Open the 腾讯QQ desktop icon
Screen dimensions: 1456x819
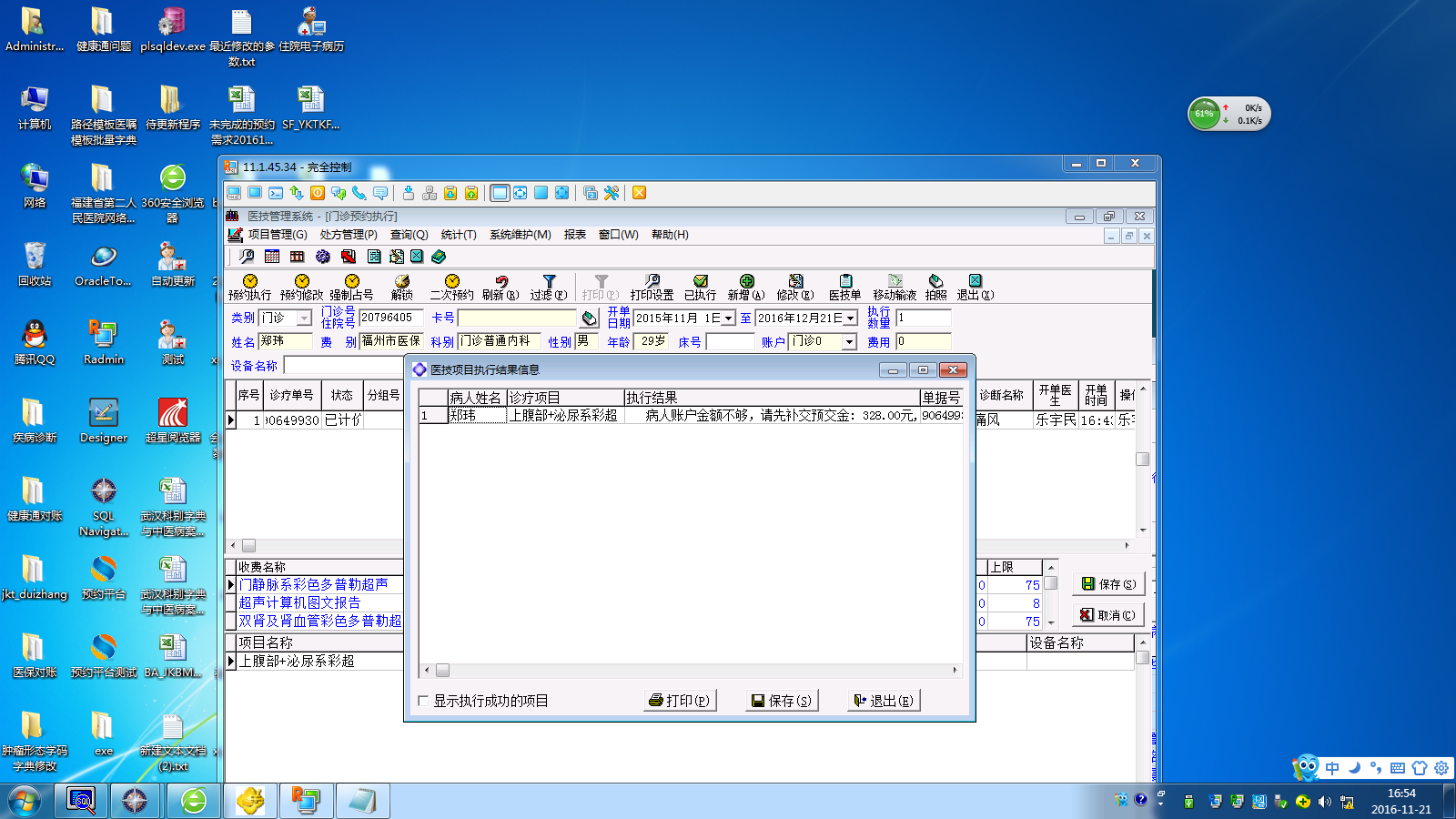point(35,342)
